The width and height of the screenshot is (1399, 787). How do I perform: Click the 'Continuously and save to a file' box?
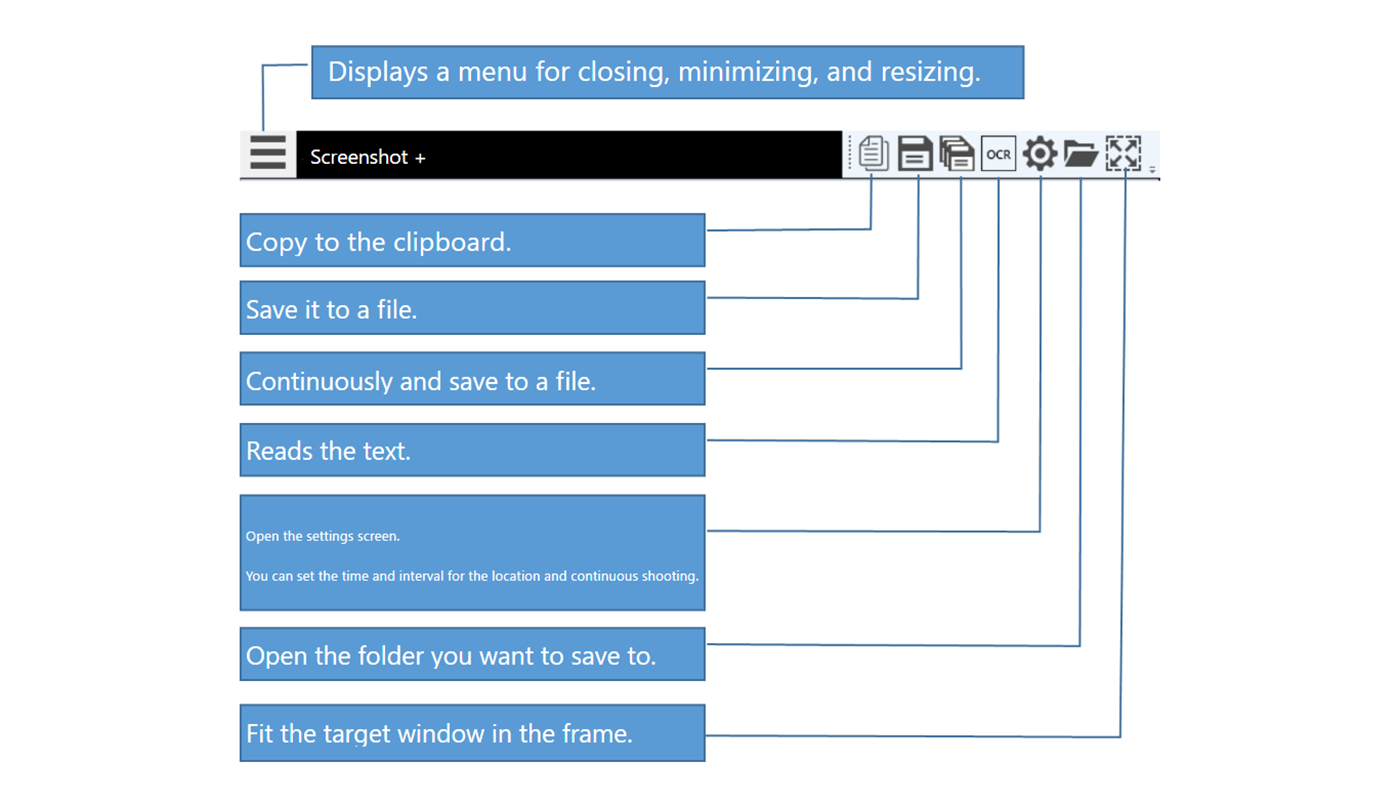(472, 378)
